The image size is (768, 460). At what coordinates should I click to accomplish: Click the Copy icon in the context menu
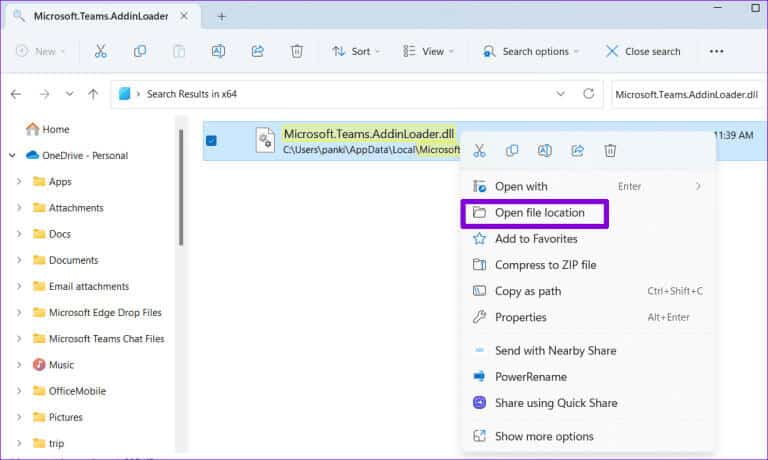[512, 150]
